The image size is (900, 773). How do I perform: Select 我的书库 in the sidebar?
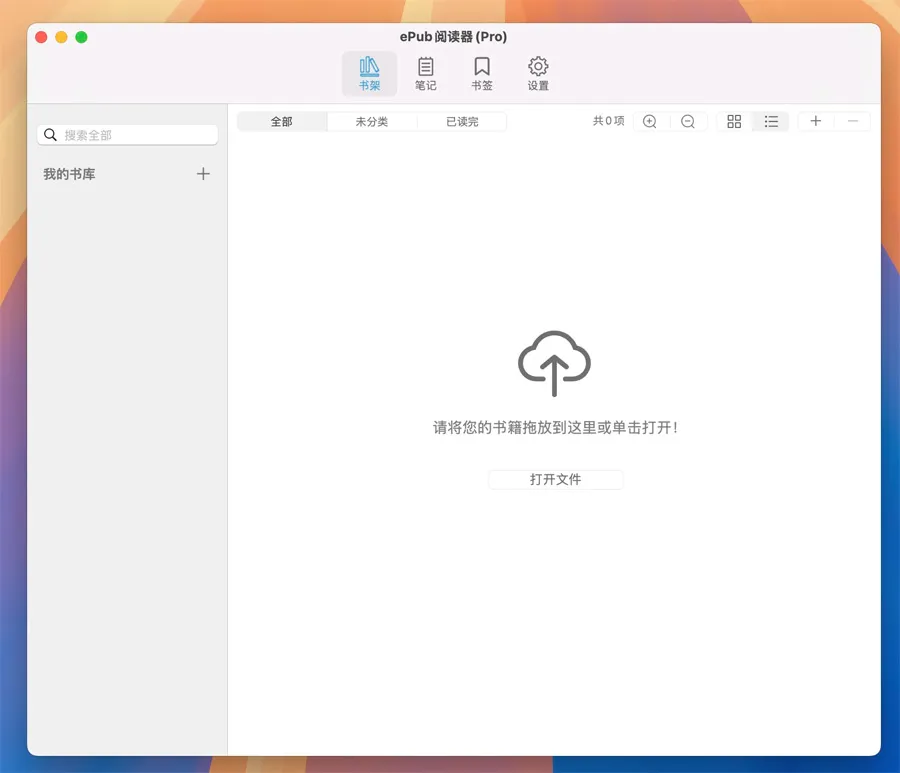[70, 174]
